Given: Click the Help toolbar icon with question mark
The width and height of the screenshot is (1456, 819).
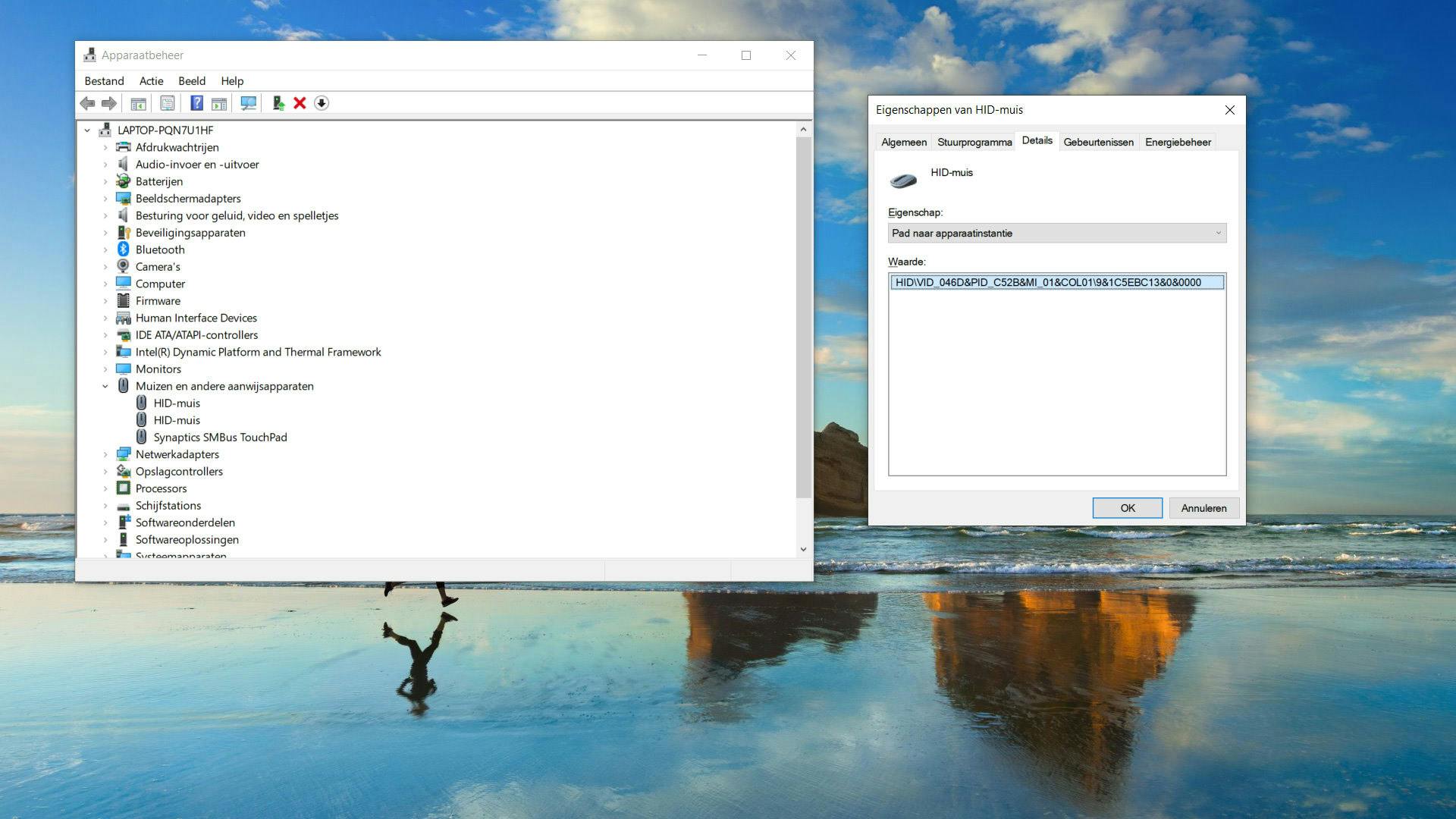Looking at the screenshot, I should (x=196, y=103).
